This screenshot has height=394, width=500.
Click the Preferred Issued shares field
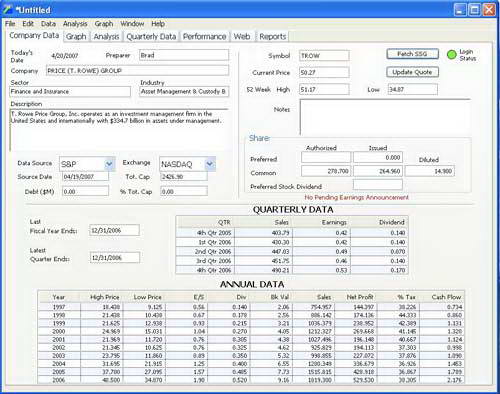[x=378, y=157]
